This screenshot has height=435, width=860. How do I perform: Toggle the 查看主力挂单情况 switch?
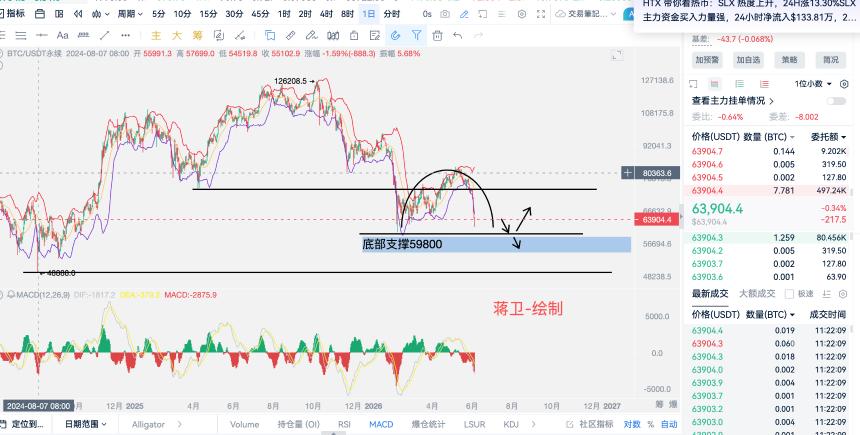pos(836,101)
